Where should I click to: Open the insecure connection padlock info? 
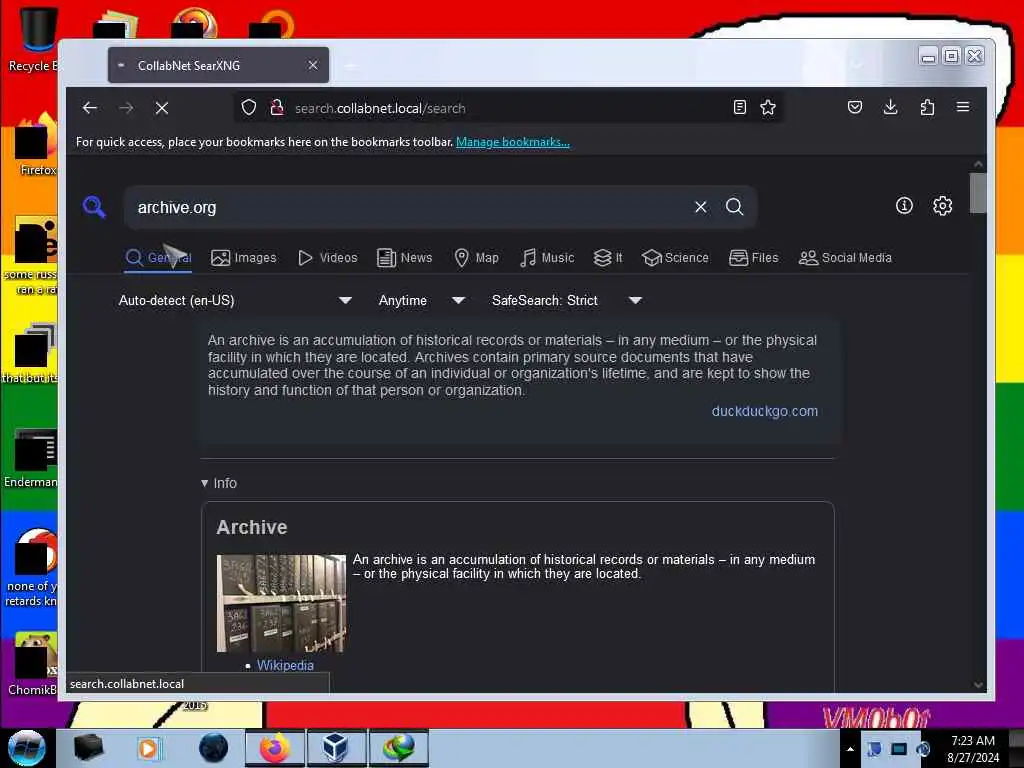[277, 107]
